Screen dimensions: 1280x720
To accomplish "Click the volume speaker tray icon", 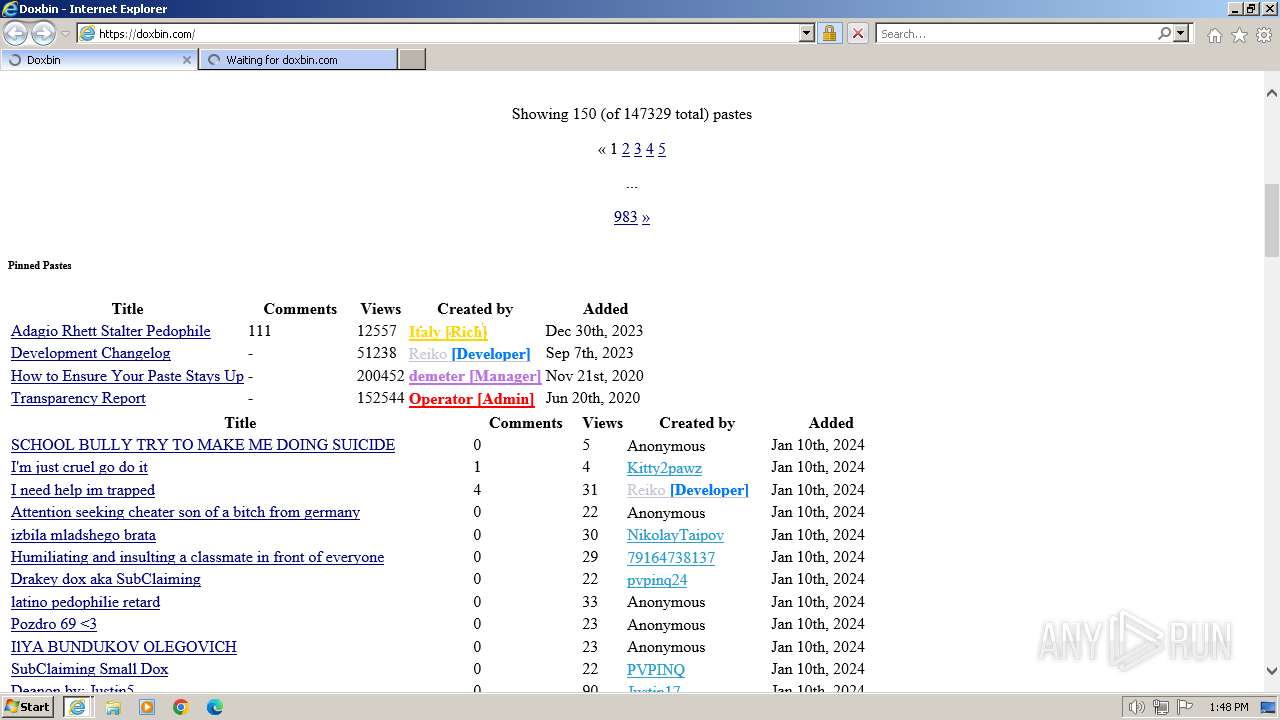I will [1137, 707].
